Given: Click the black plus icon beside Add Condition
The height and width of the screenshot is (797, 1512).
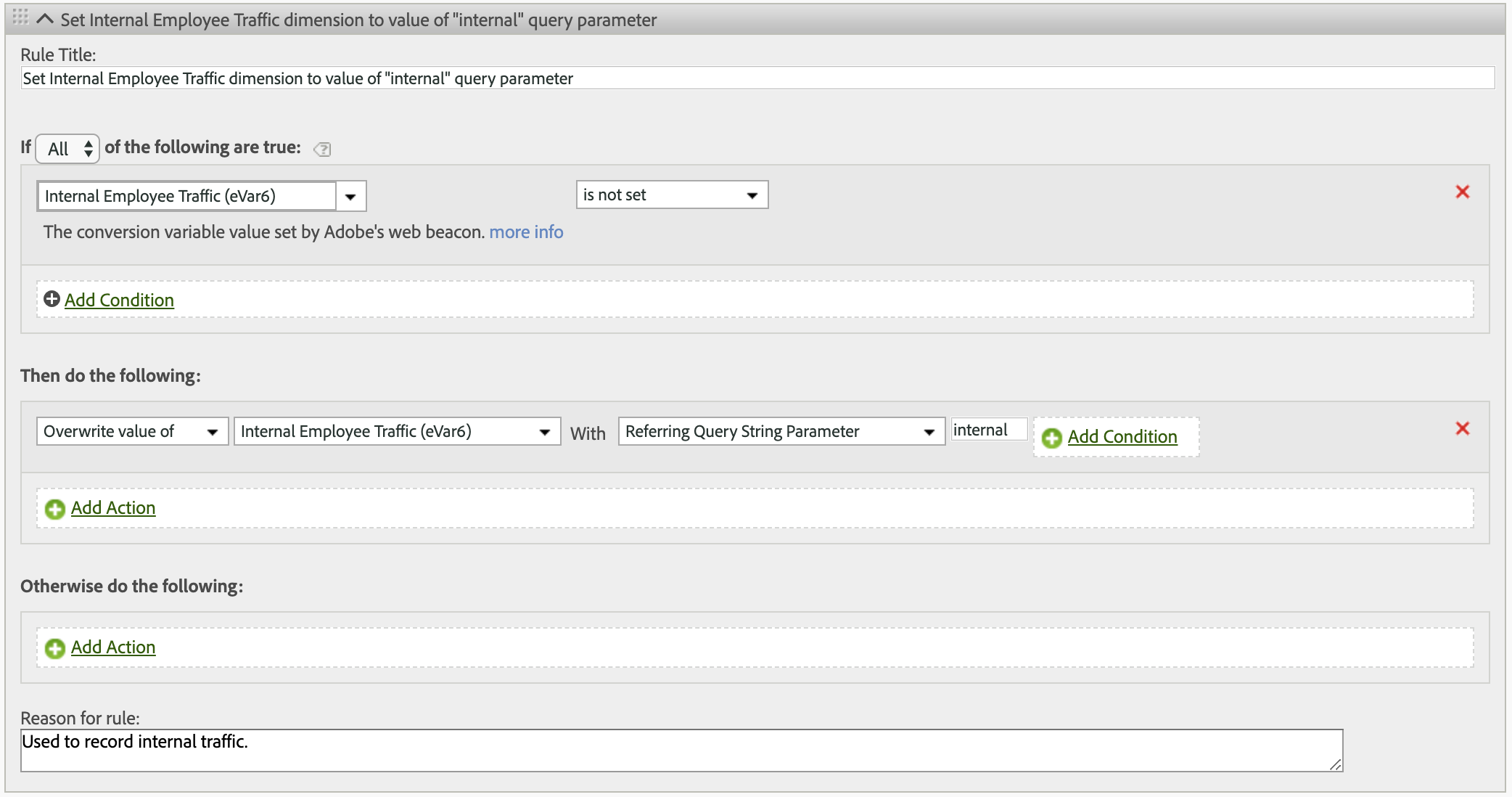Looking at the screenshot, I should tap(52, 299).
